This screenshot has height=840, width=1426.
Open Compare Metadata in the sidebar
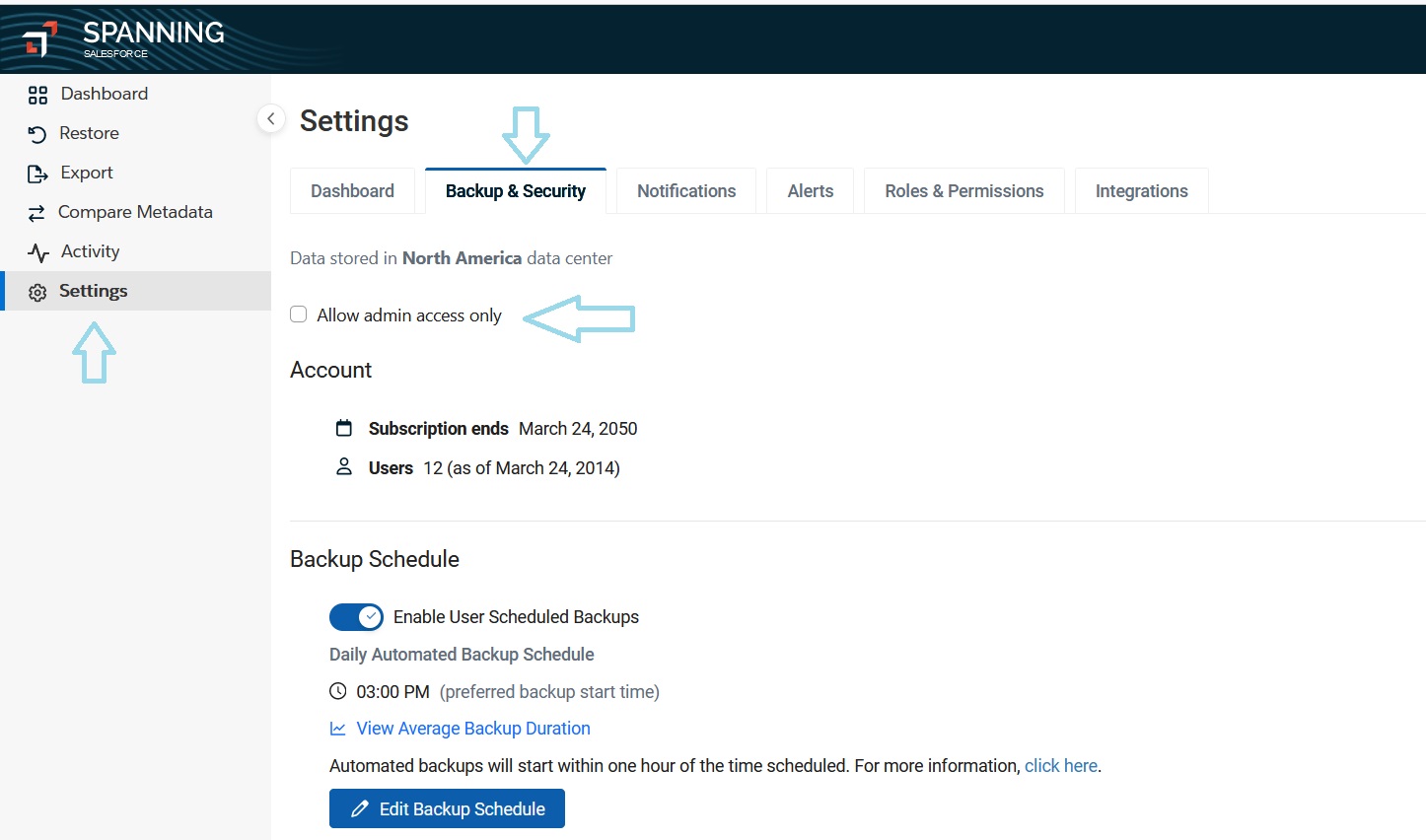(136, 212)
